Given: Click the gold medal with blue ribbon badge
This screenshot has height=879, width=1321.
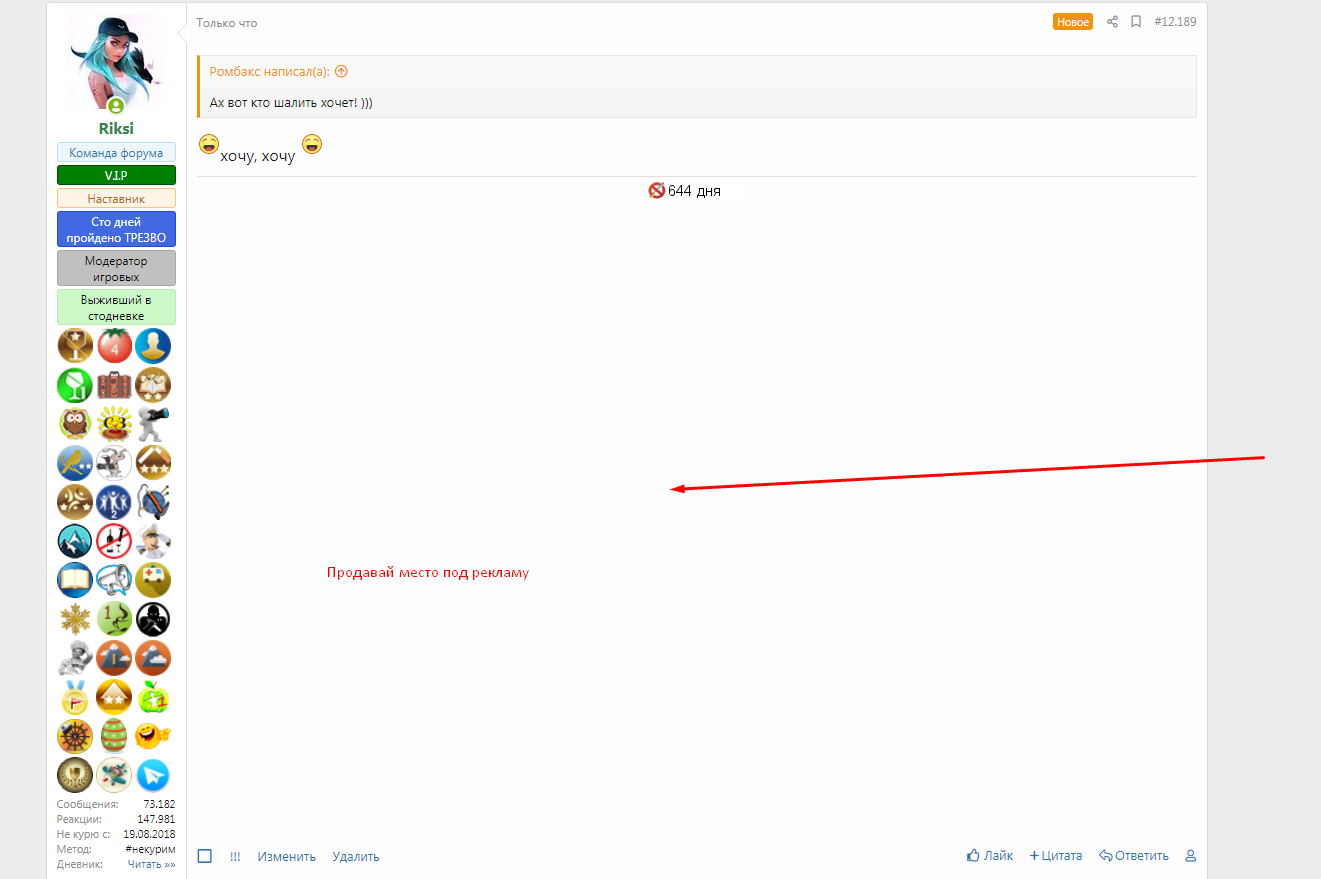Looking at the screenshot, I should (x=75, y=697).
